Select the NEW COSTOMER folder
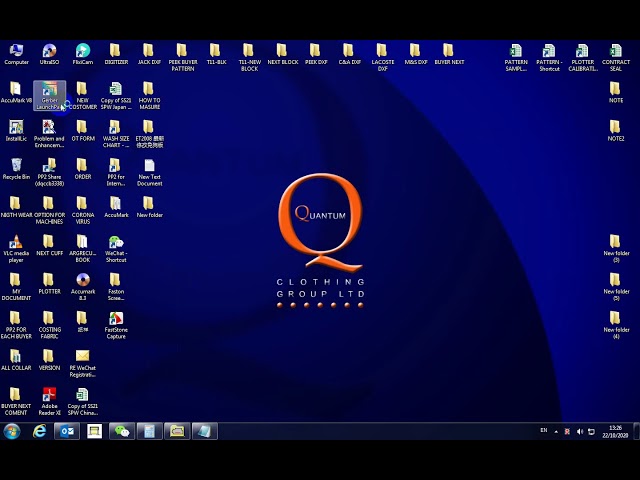The width and height of the screenshot is (640, 480). [83, 96]
